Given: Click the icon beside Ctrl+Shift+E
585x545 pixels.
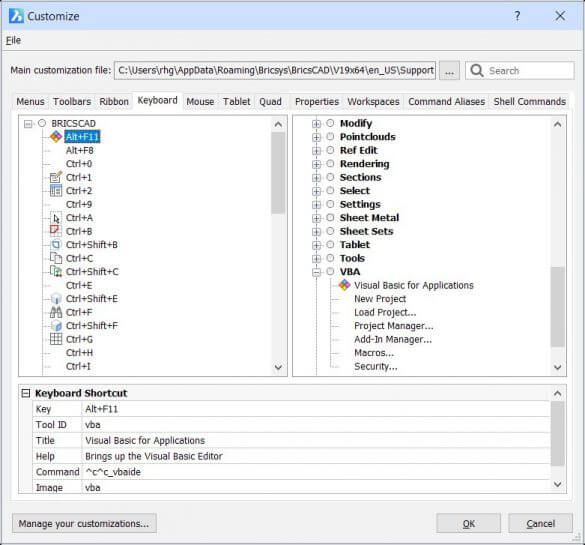Looking at the screenshot, I should tap(56, 299).
